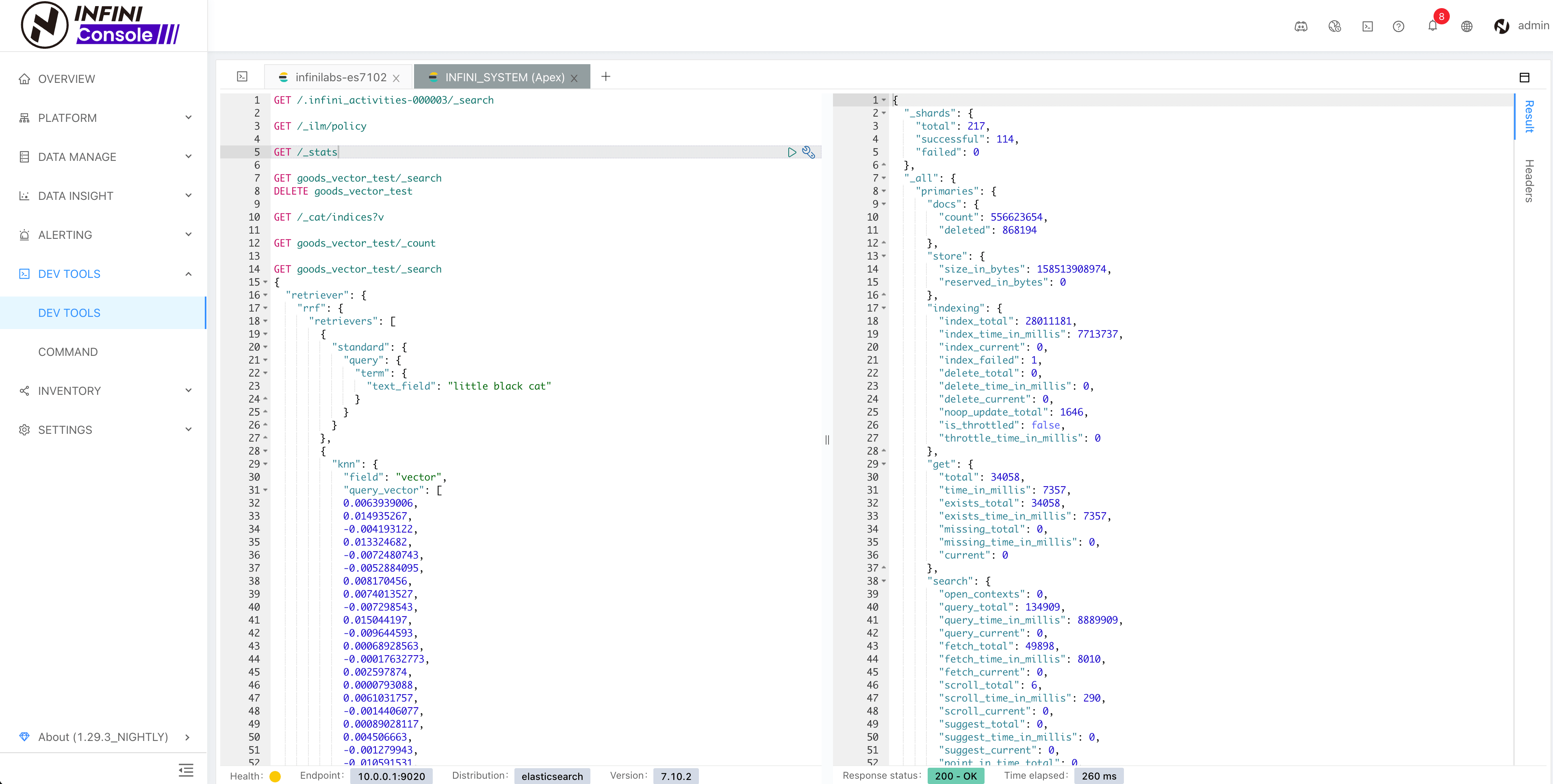Fold the _shards object in result

tap(884, 113)
